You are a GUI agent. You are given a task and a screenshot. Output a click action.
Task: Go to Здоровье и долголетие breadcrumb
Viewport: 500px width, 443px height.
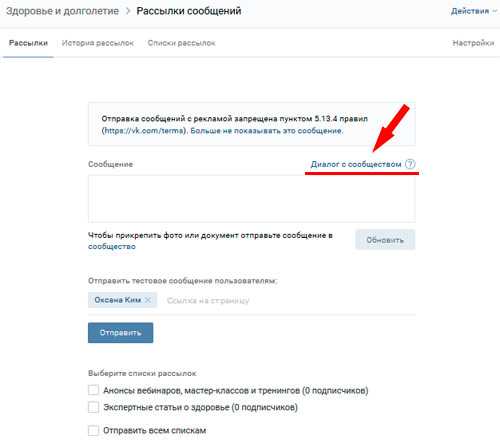[x=62, y=11]
